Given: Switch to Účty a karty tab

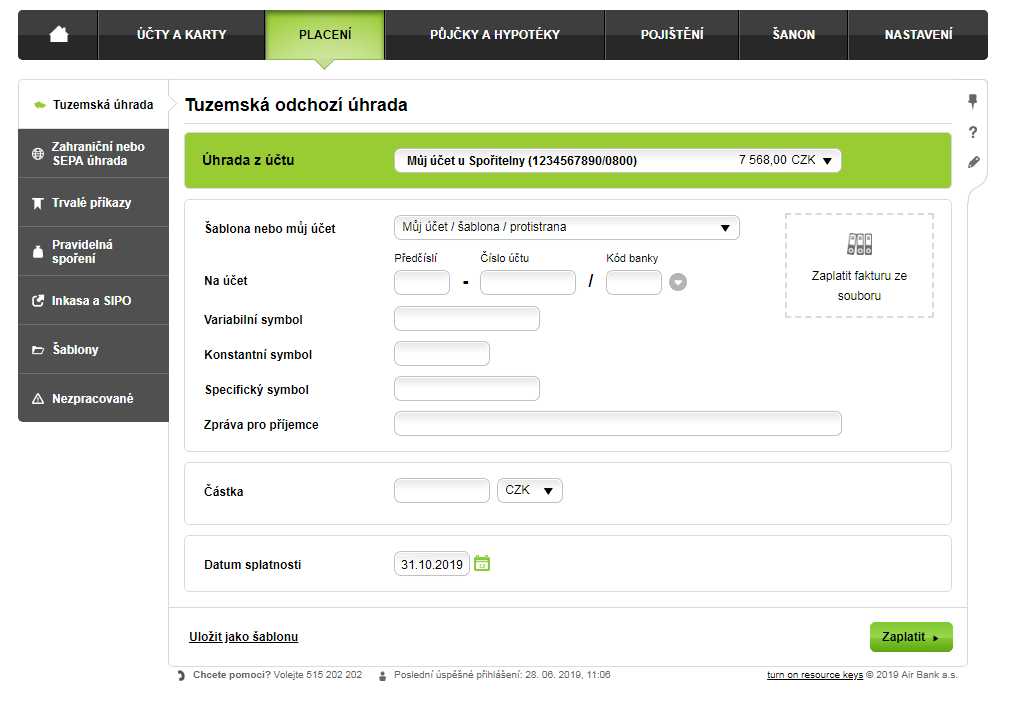Looking at the screenshot, I should click(181, 35).
